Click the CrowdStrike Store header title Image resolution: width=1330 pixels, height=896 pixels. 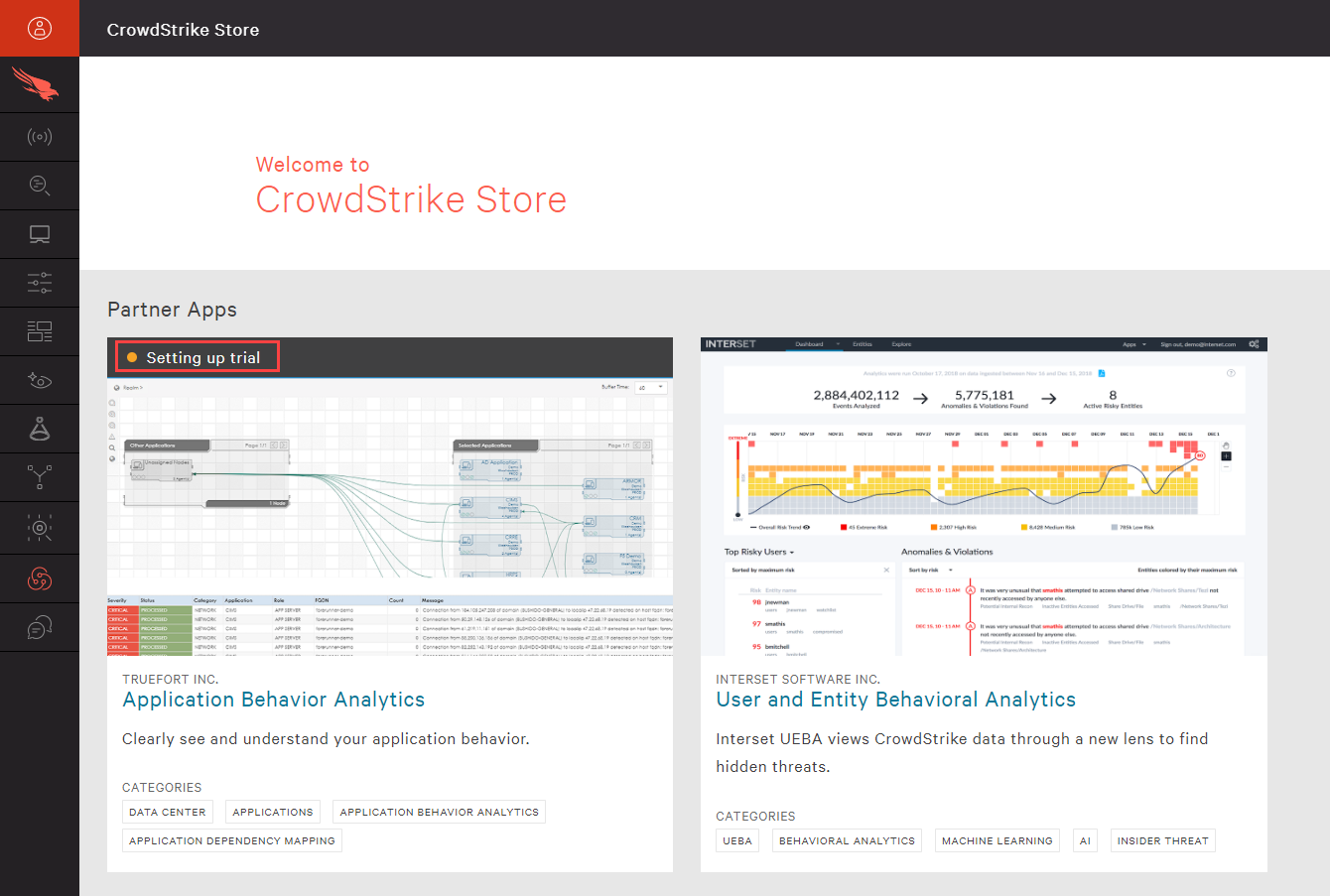(183, 30)
